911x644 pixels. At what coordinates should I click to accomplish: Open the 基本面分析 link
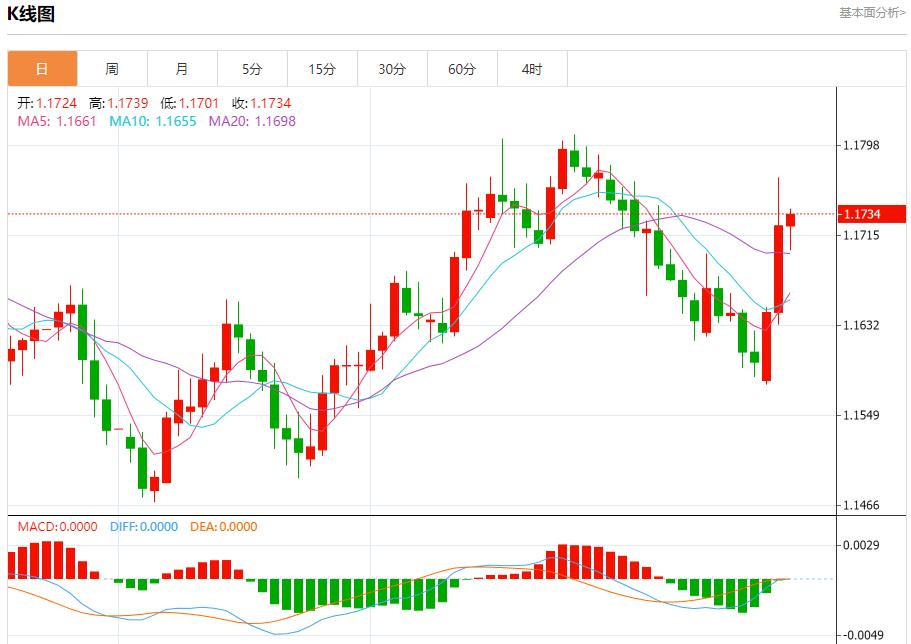(872, 13)
